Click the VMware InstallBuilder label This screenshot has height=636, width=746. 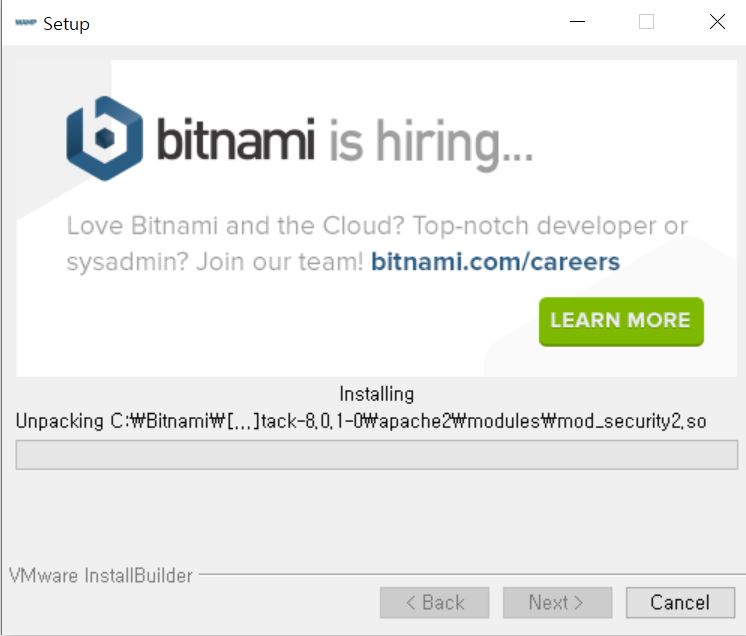(101, 576)
